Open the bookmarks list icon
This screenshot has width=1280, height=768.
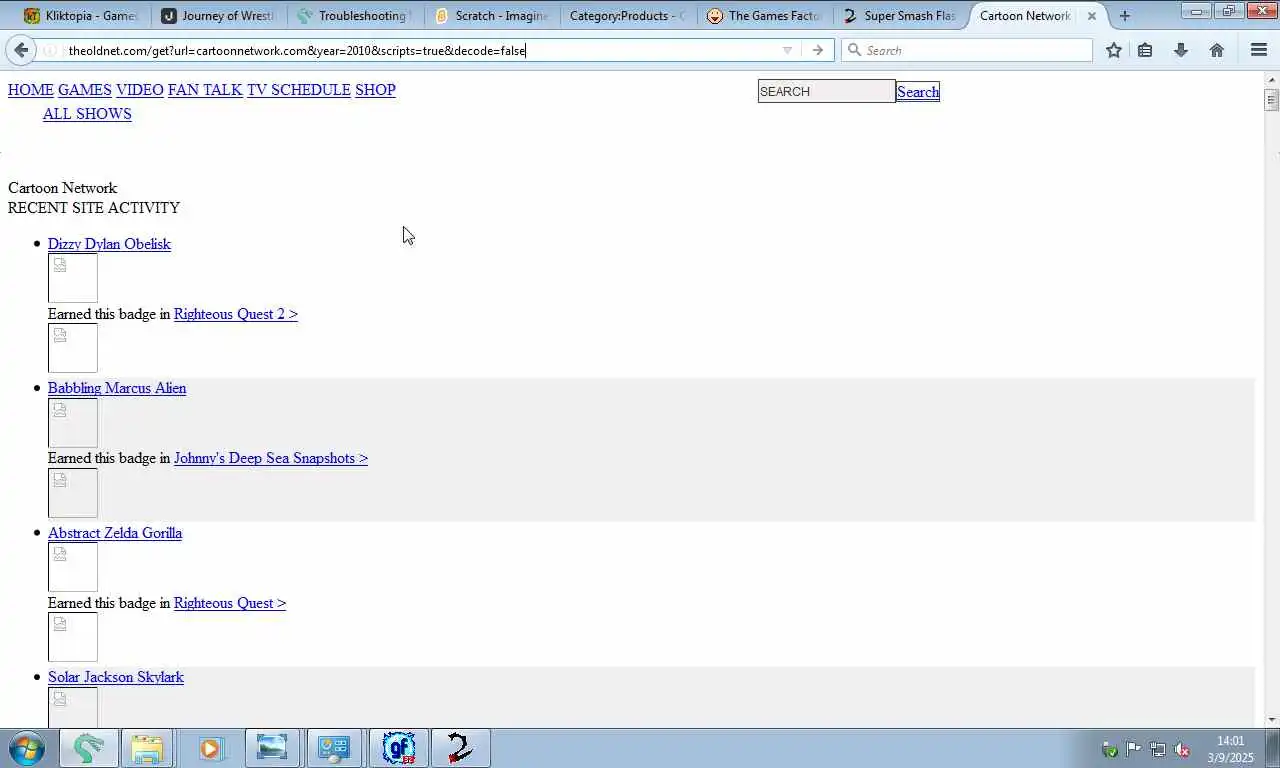(1146, 50)
